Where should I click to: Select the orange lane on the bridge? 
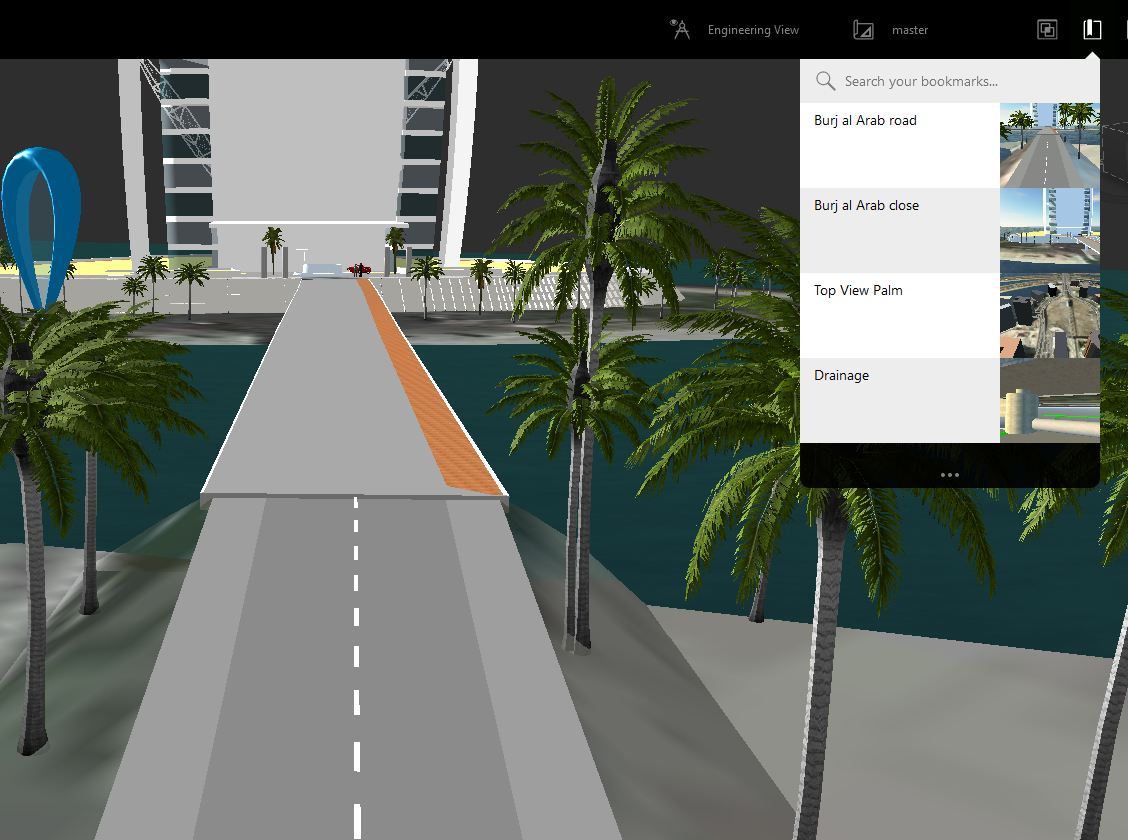pos(431,392)
